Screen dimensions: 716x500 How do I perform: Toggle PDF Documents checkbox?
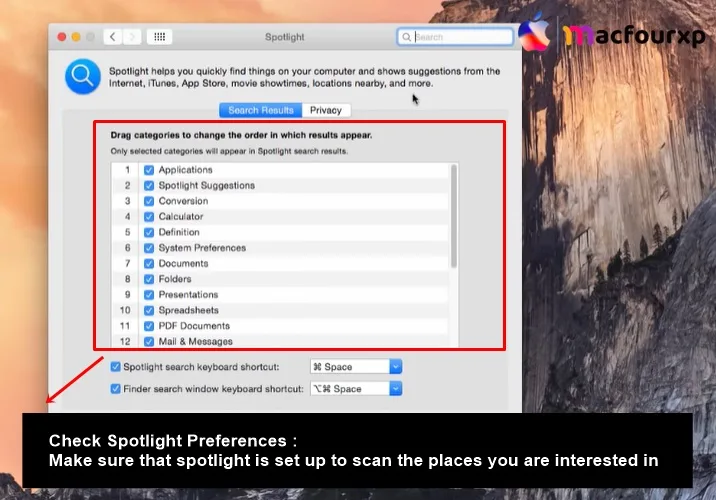click(149, 326)
